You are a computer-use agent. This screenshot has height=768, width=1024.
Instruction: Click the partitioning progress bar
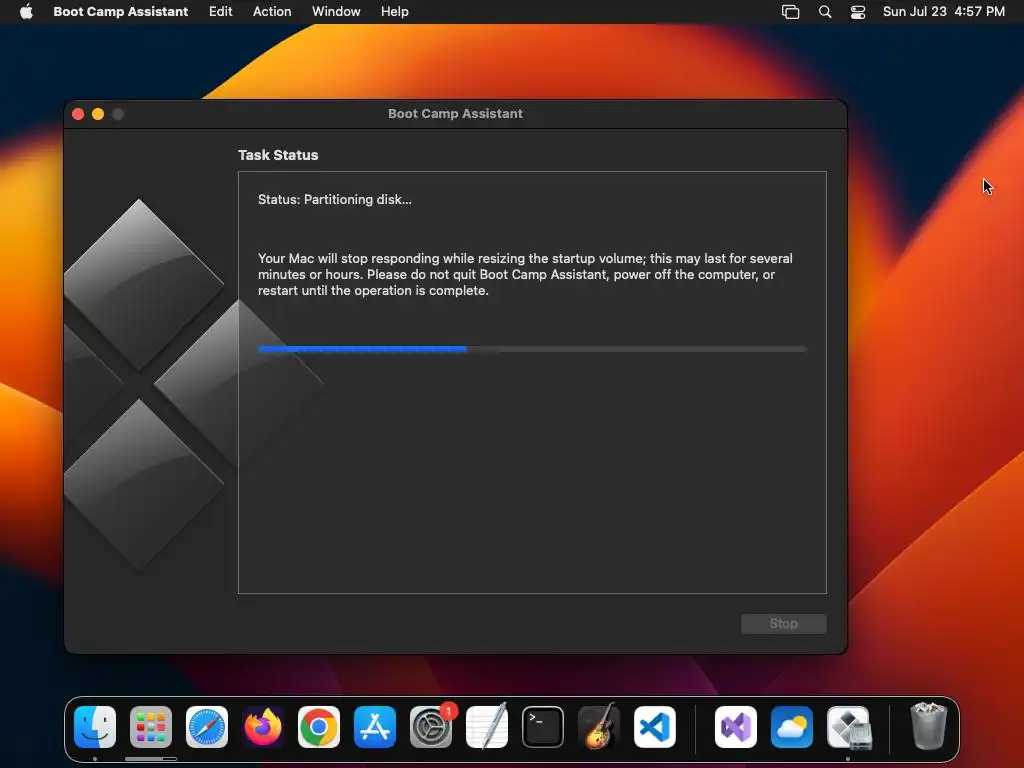(532, 349)
